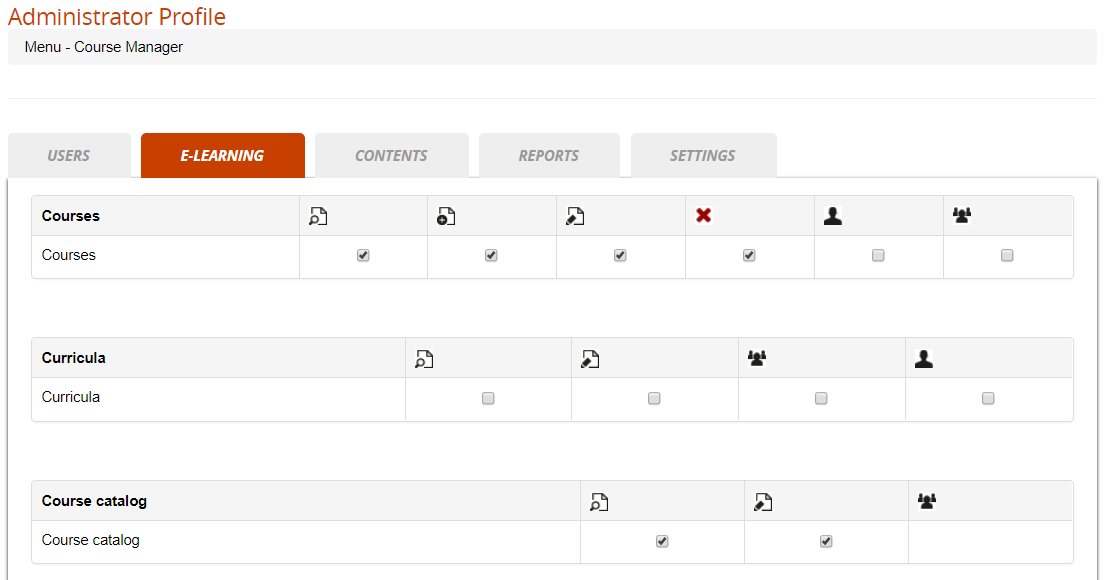Click the edit permission icon for Courses

click(x=575, y=215)
